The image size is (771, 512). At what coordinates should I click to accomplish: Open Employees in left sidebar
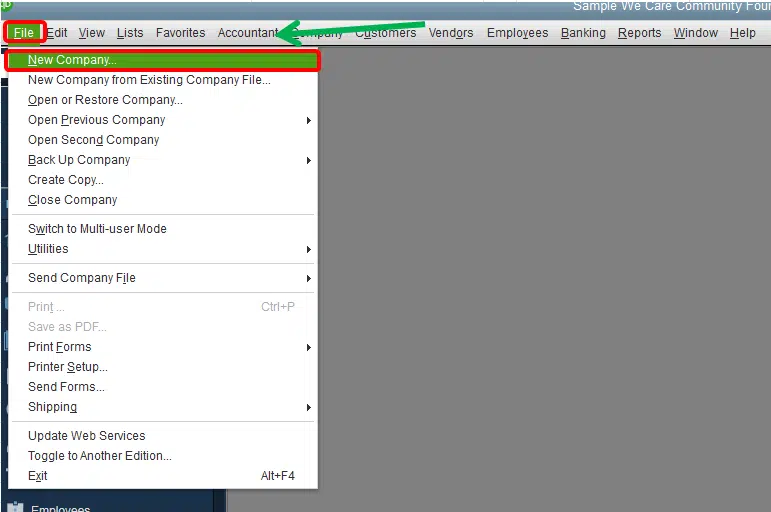tap(60, 508)
